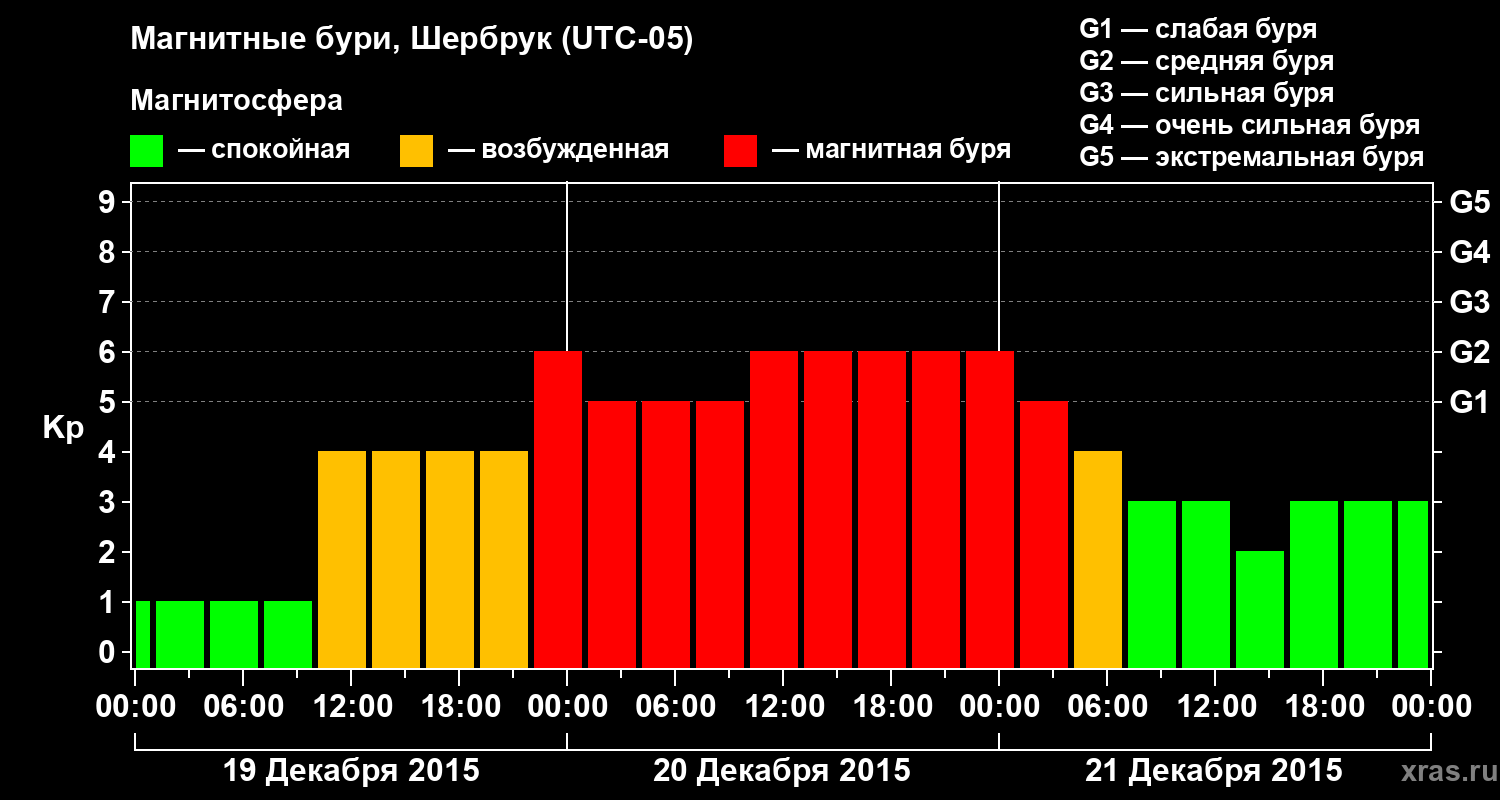
Task: Click the '18:00' time label for 21 December
Action: tap(1323, 707)
